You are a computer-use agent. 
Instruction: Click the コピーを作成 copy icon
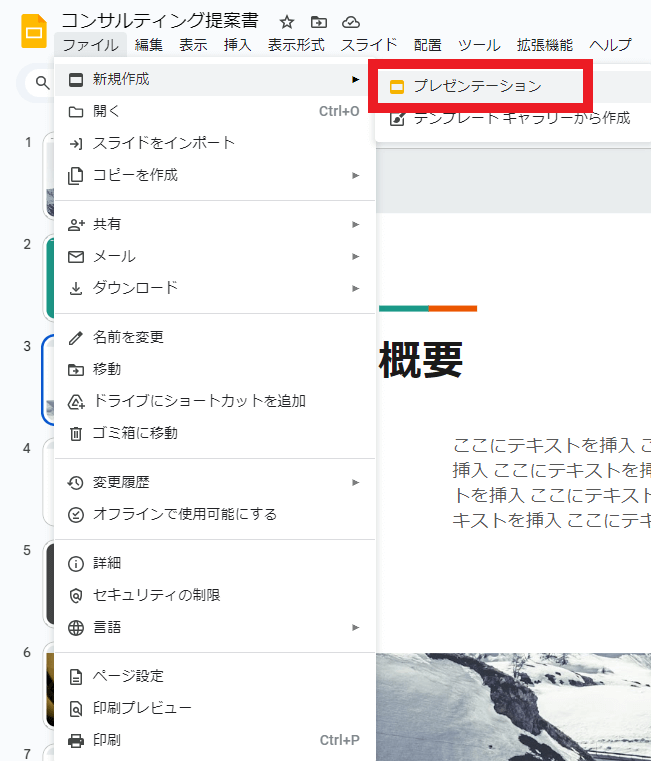(x=76, y=176)
